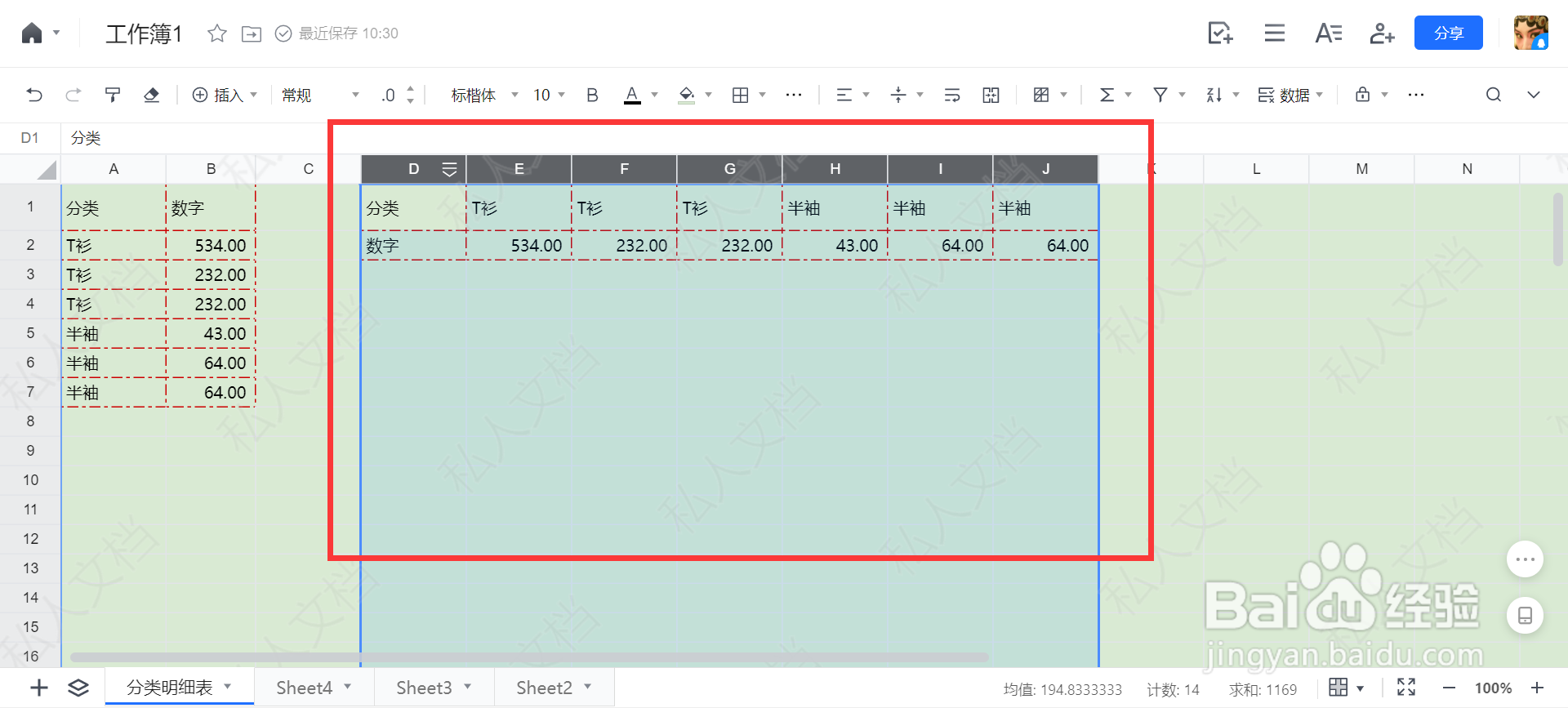The image size is (1568, 708).
Task: Collapse the toolbar with the chevron
Action: (x=1534, y=95)
